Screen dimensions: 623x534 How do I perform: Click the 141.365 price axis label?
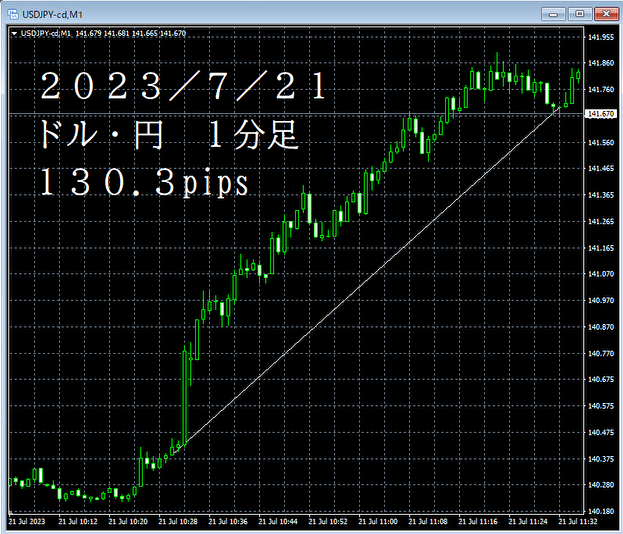[x=601, y=195]
